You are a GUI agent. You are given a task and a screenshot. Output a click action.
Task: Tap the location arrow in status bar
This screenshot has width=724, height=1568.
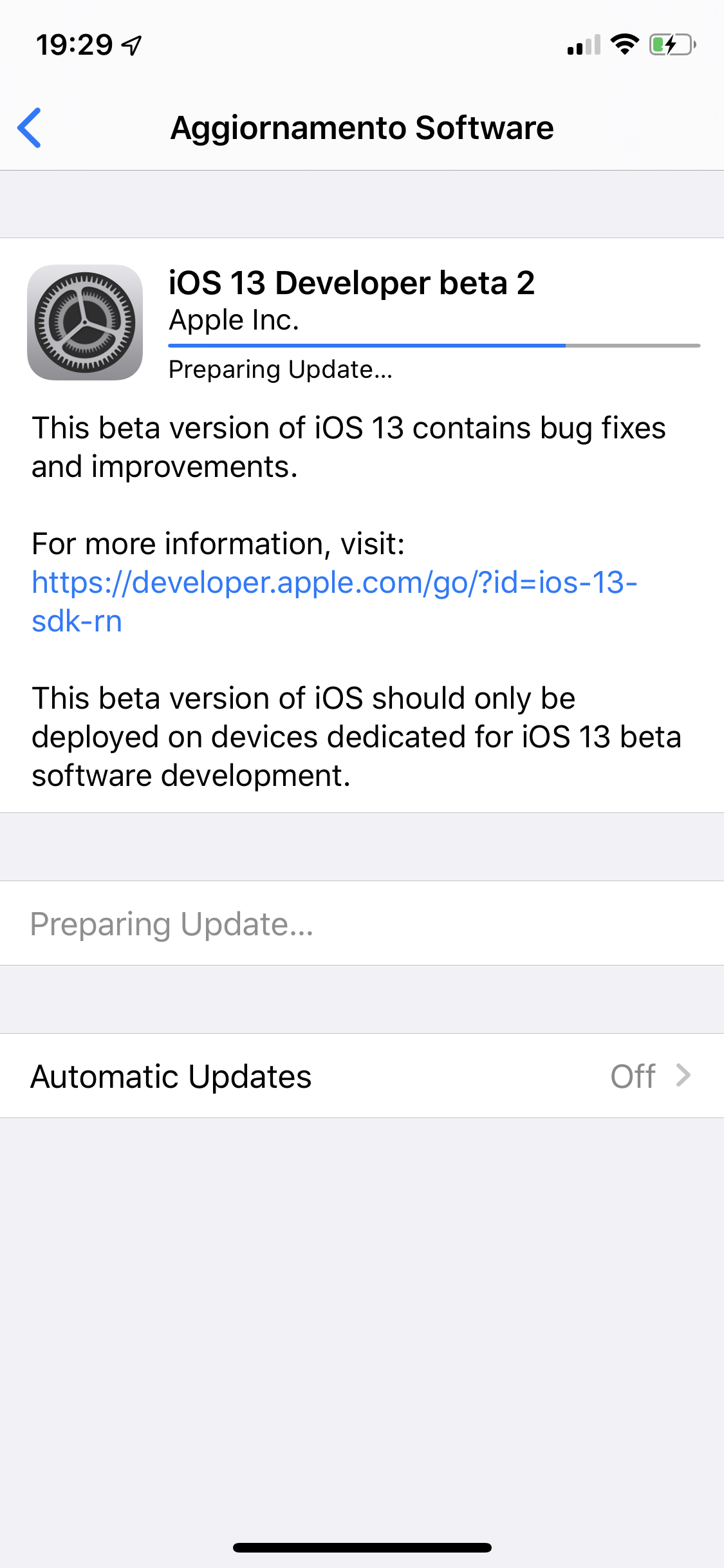pos(132,45)
